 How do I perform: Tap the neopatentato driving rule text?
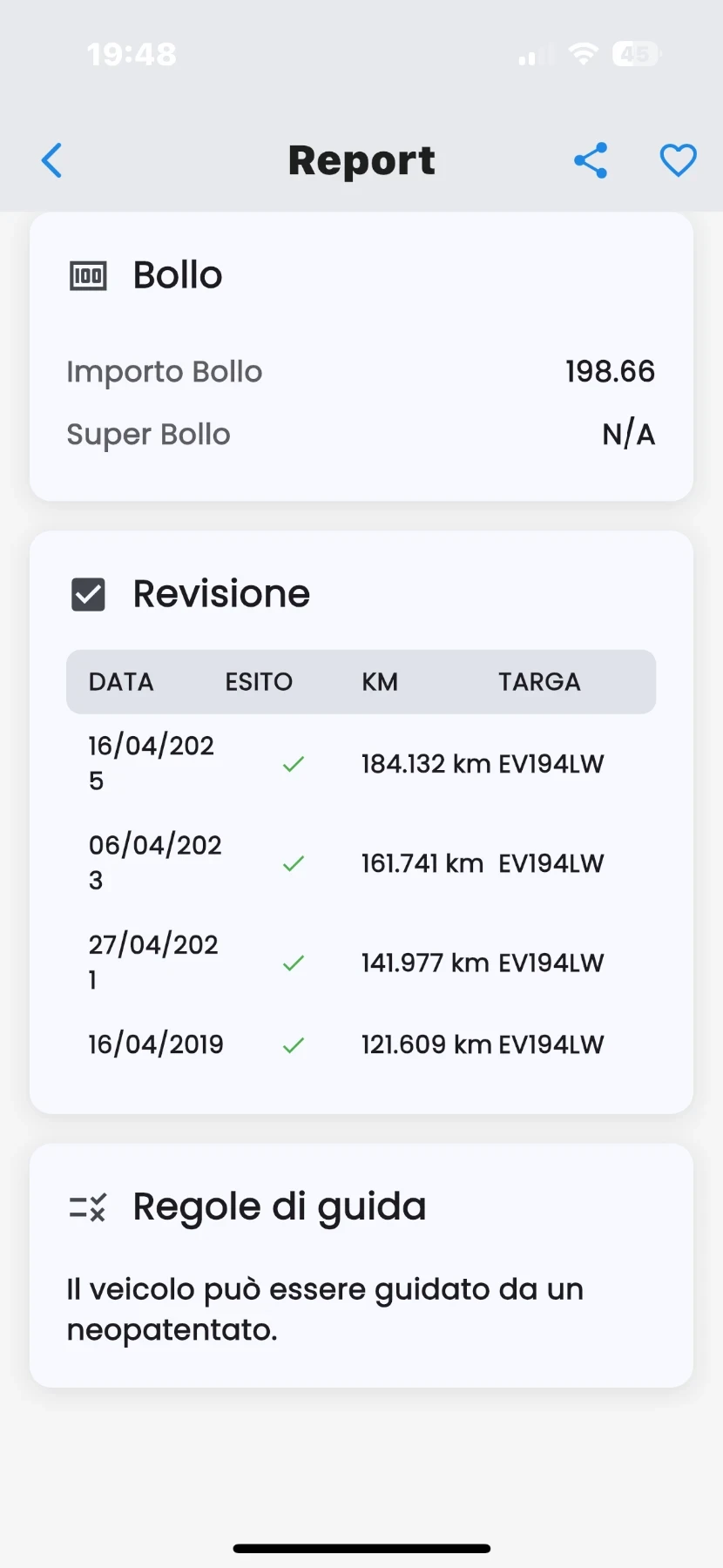point(325,1309)
